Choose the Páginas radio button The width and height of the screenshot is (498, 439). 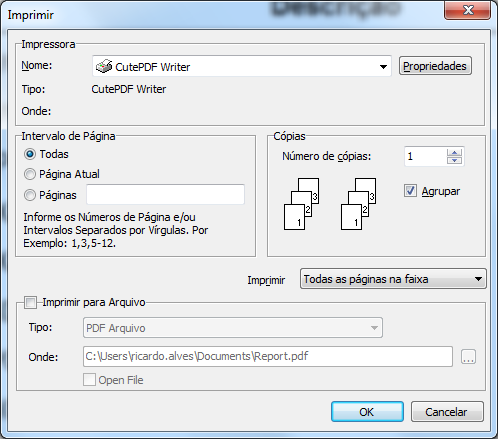click(x=30, y=195)
